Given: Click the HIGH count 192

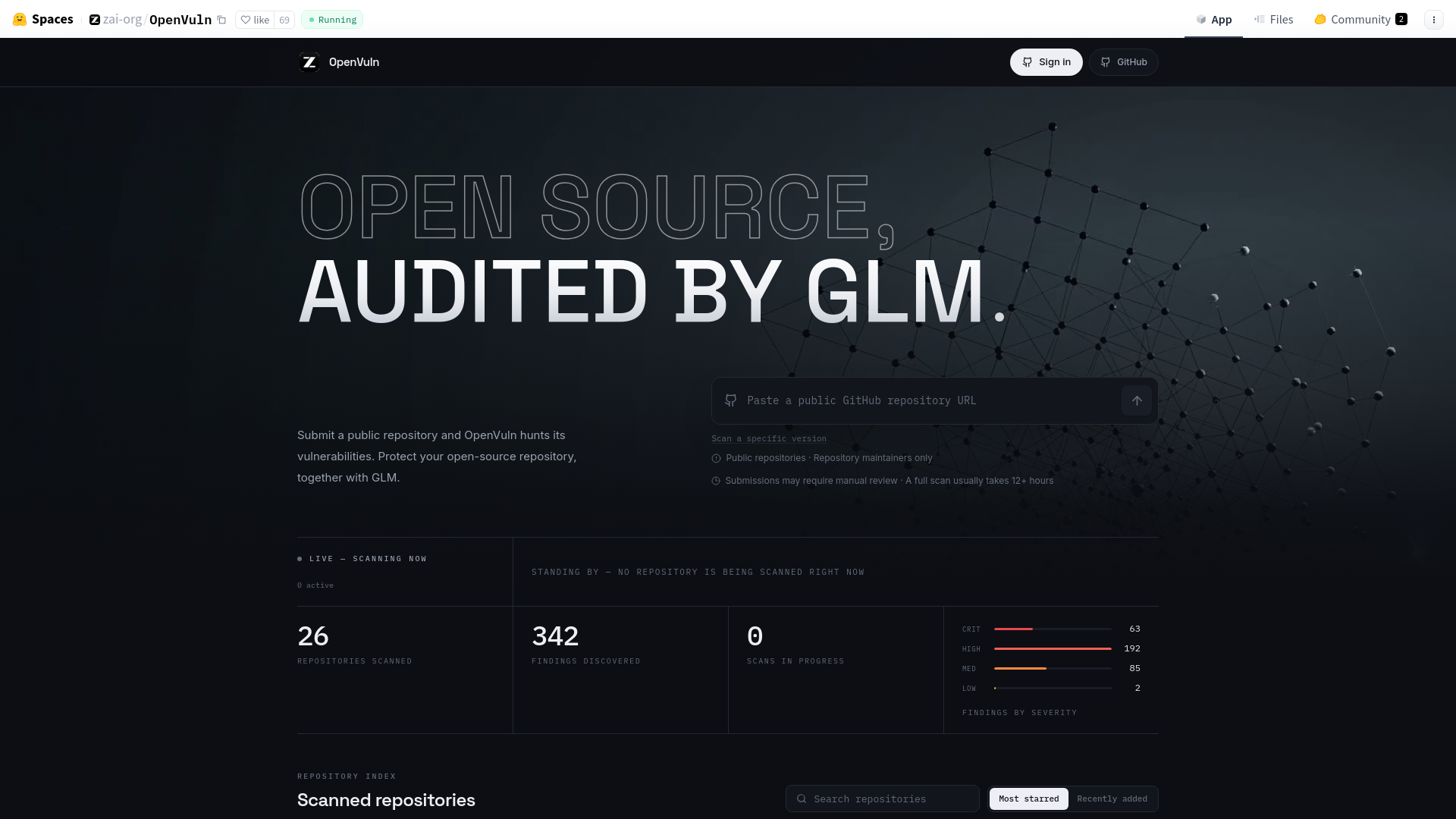Looking at the screenshot, I should coord(1132,648).
